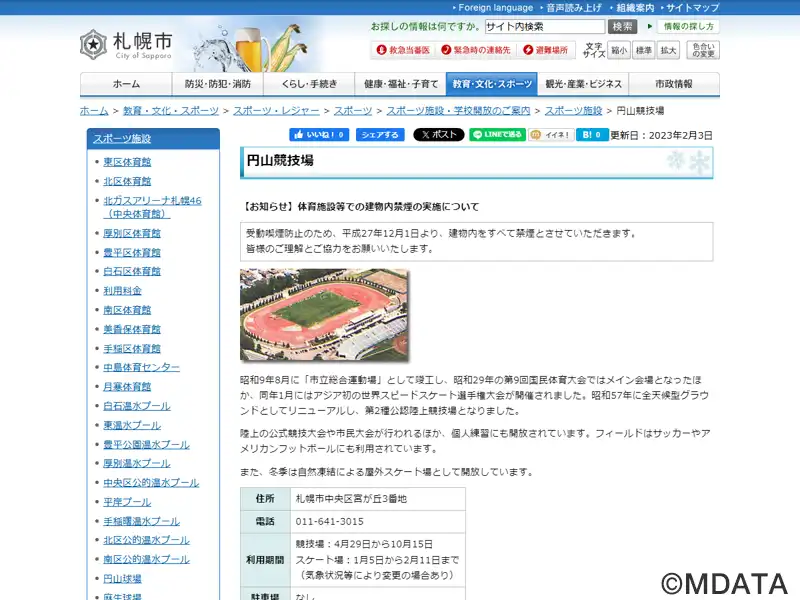Open サイトマップ link
This screenshot has width=800, height=600.
692,8
